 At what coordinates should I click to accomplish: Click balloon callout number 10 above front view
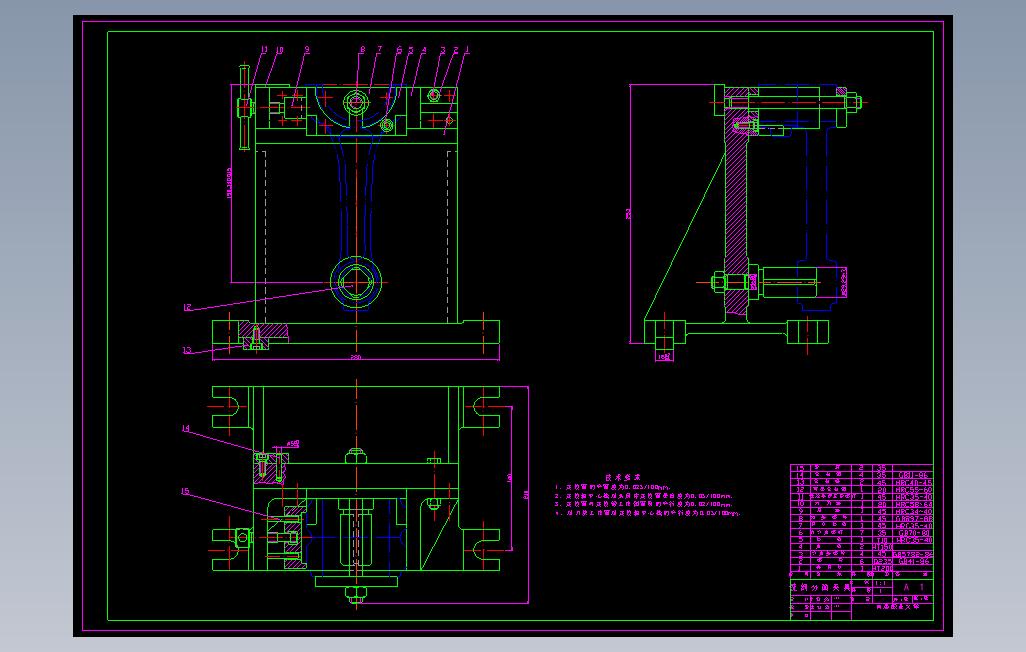(279, 50)
